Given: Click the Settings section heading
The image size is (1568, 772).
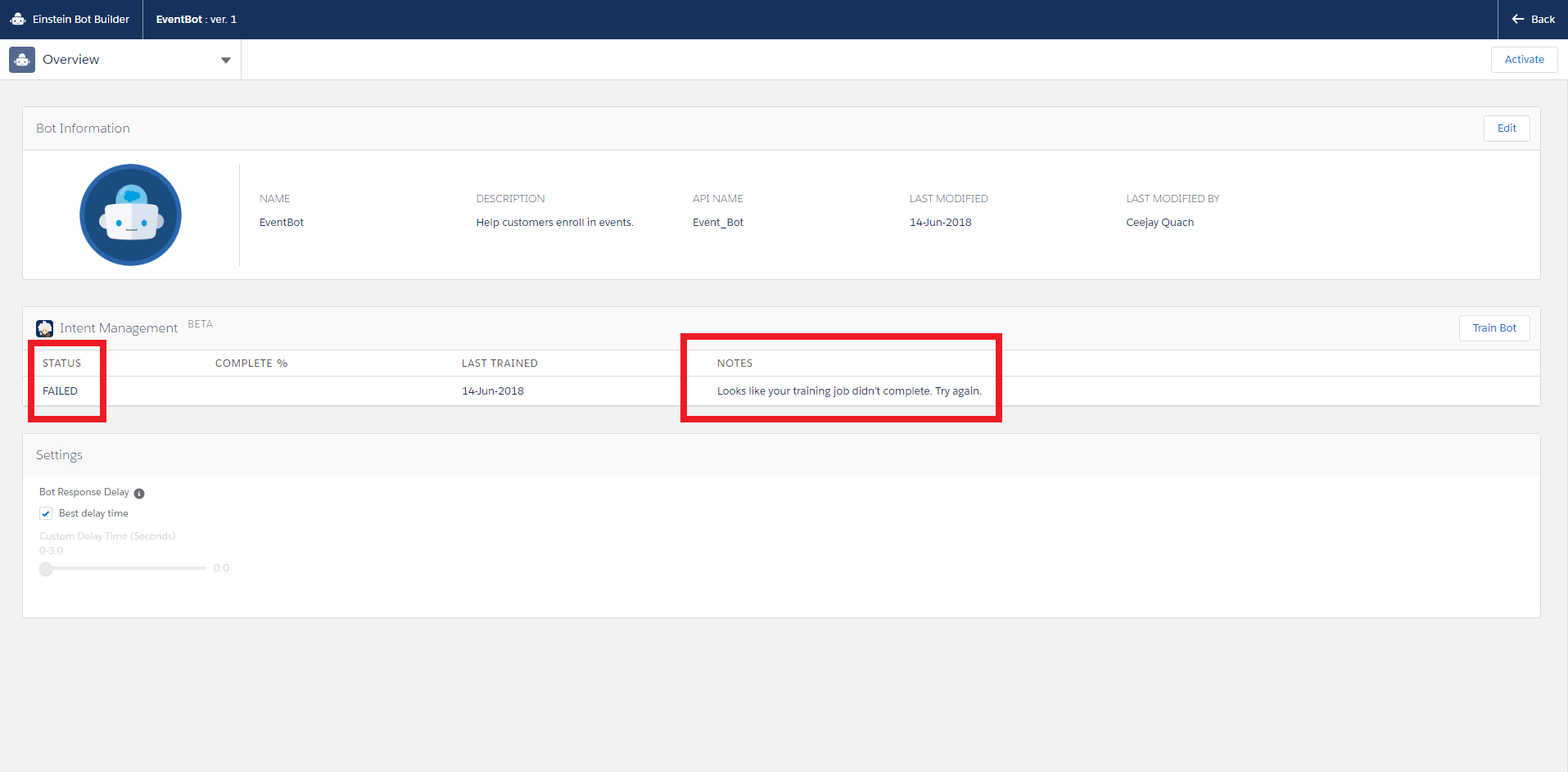Looking at the screenshot, I should (59, 455).
